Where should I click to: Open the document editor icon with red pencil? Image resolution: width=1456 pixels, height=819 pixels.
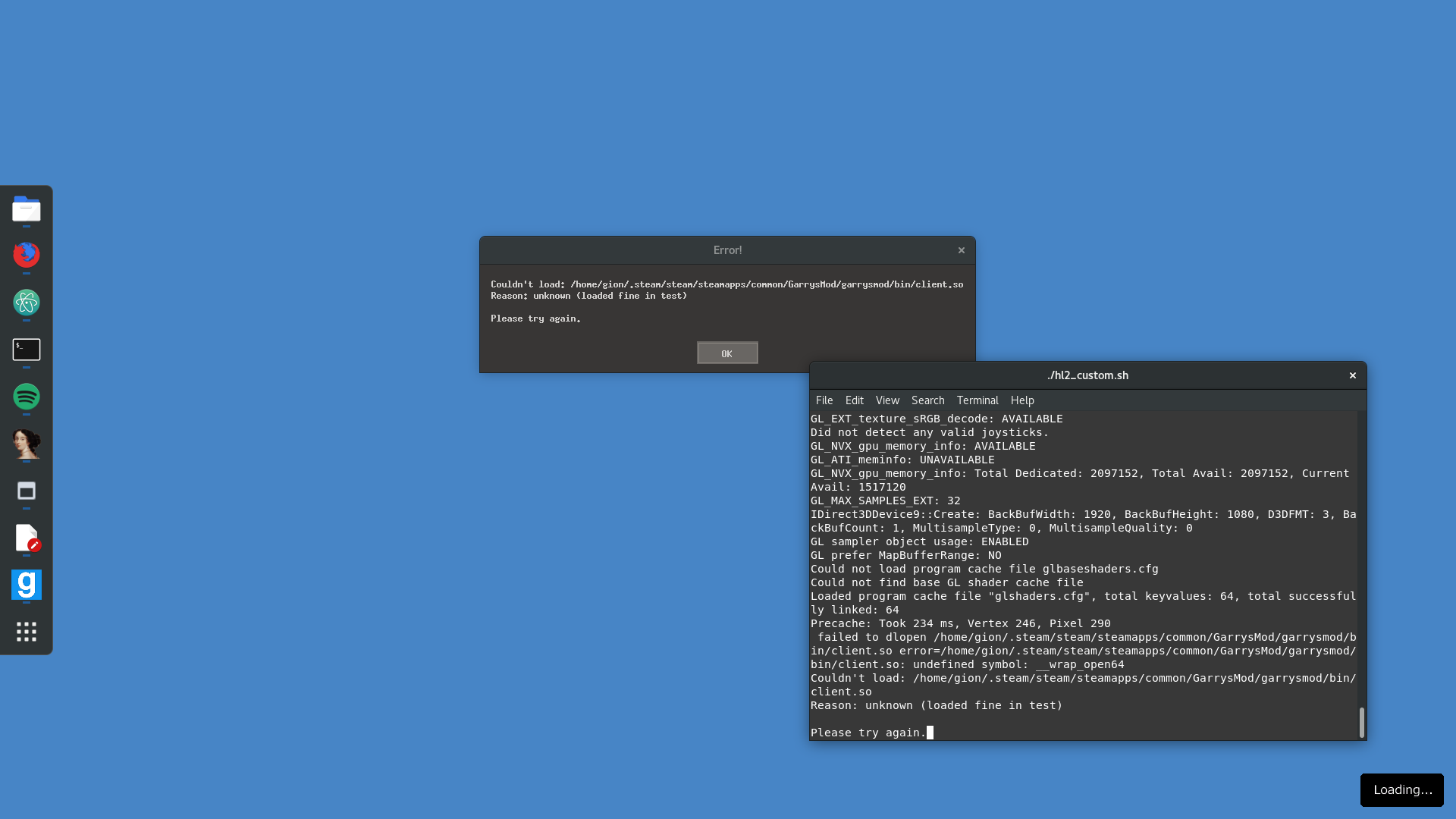click(x=27, y=538)
